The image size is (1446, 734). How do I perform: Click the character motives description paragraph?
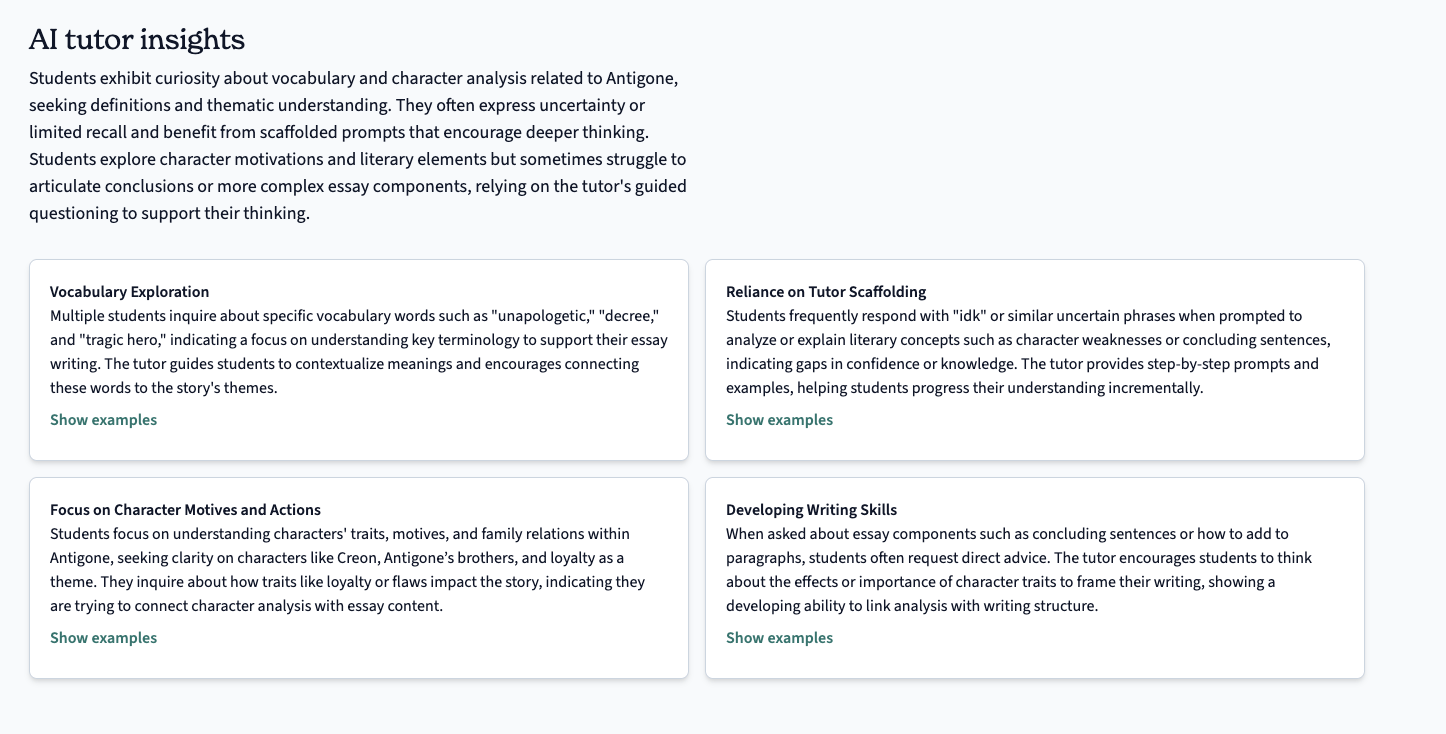click(348, 570)
